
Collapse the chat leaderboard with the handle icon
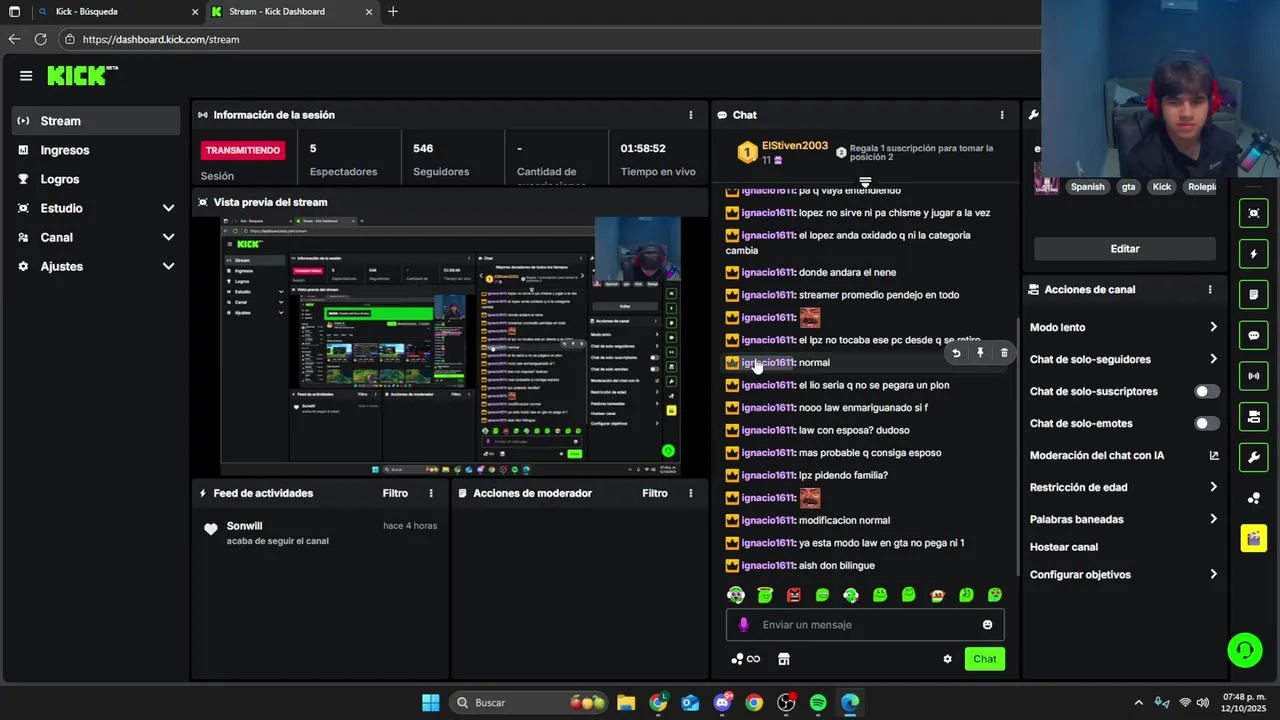865,182
